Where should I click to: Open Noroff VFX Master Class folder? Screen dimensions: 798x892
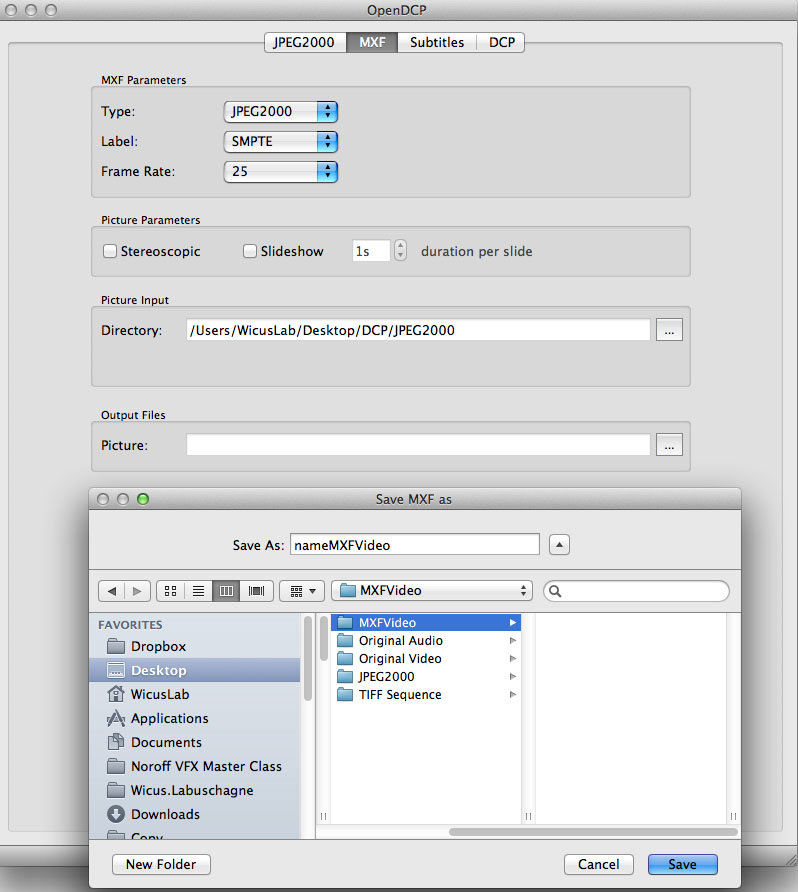[195, 766]
